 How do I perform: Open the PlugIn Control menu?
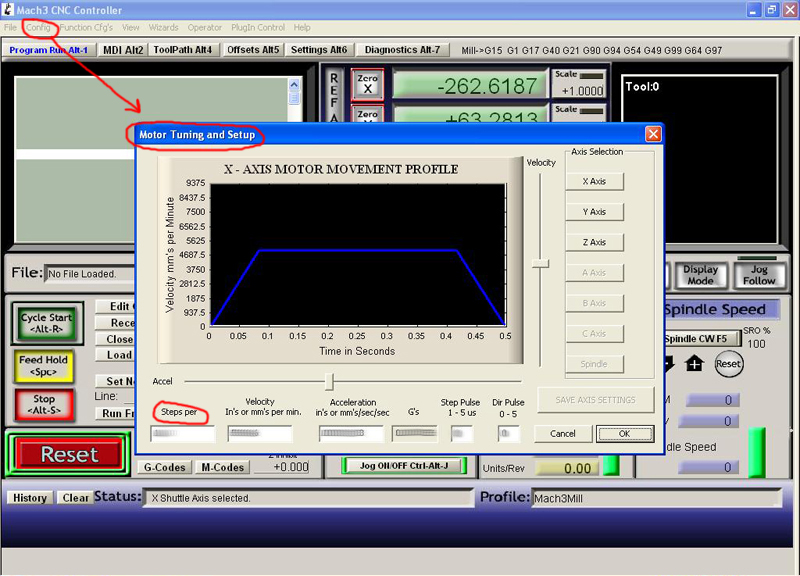pos(258,28)
